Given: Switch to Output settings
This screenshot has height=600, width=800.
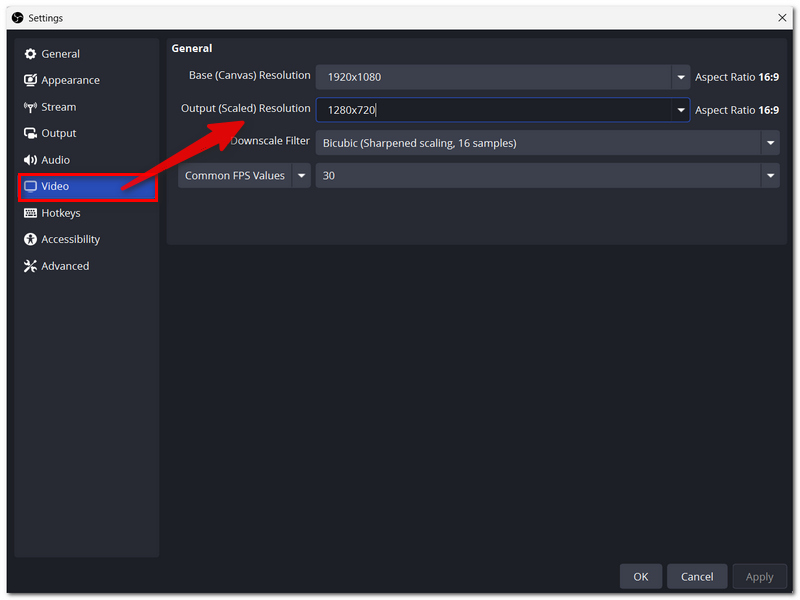Looking at the screenshot, I should (87, 133).
